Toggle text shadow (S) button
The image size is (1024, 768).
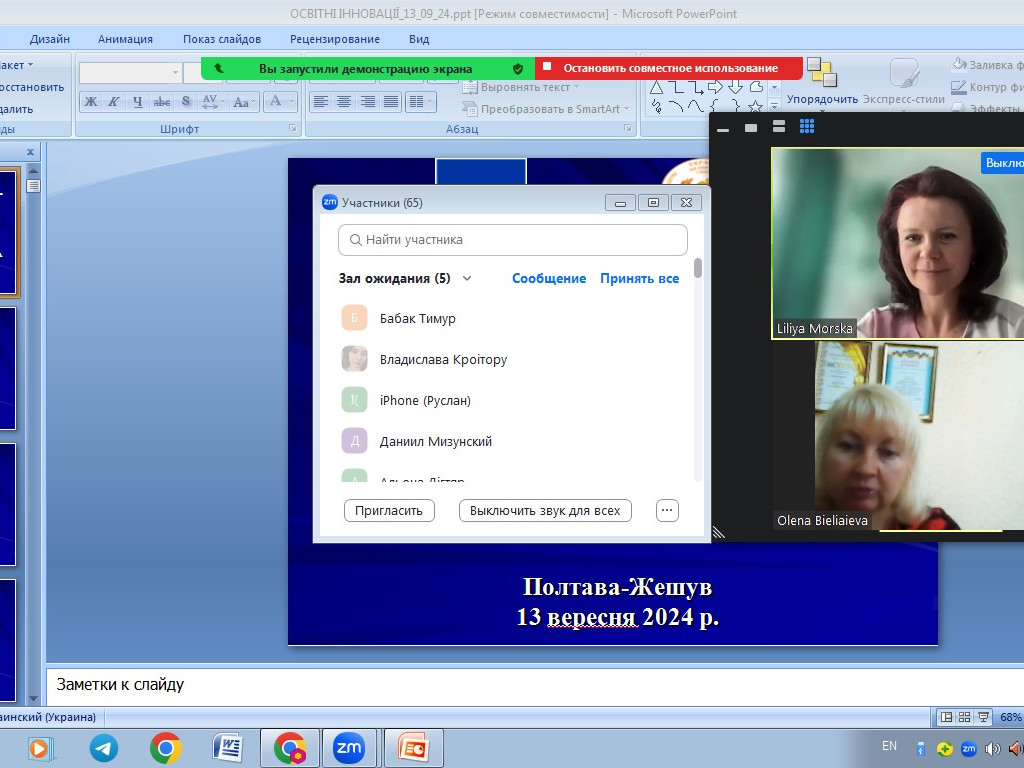(x=186, y=102)
